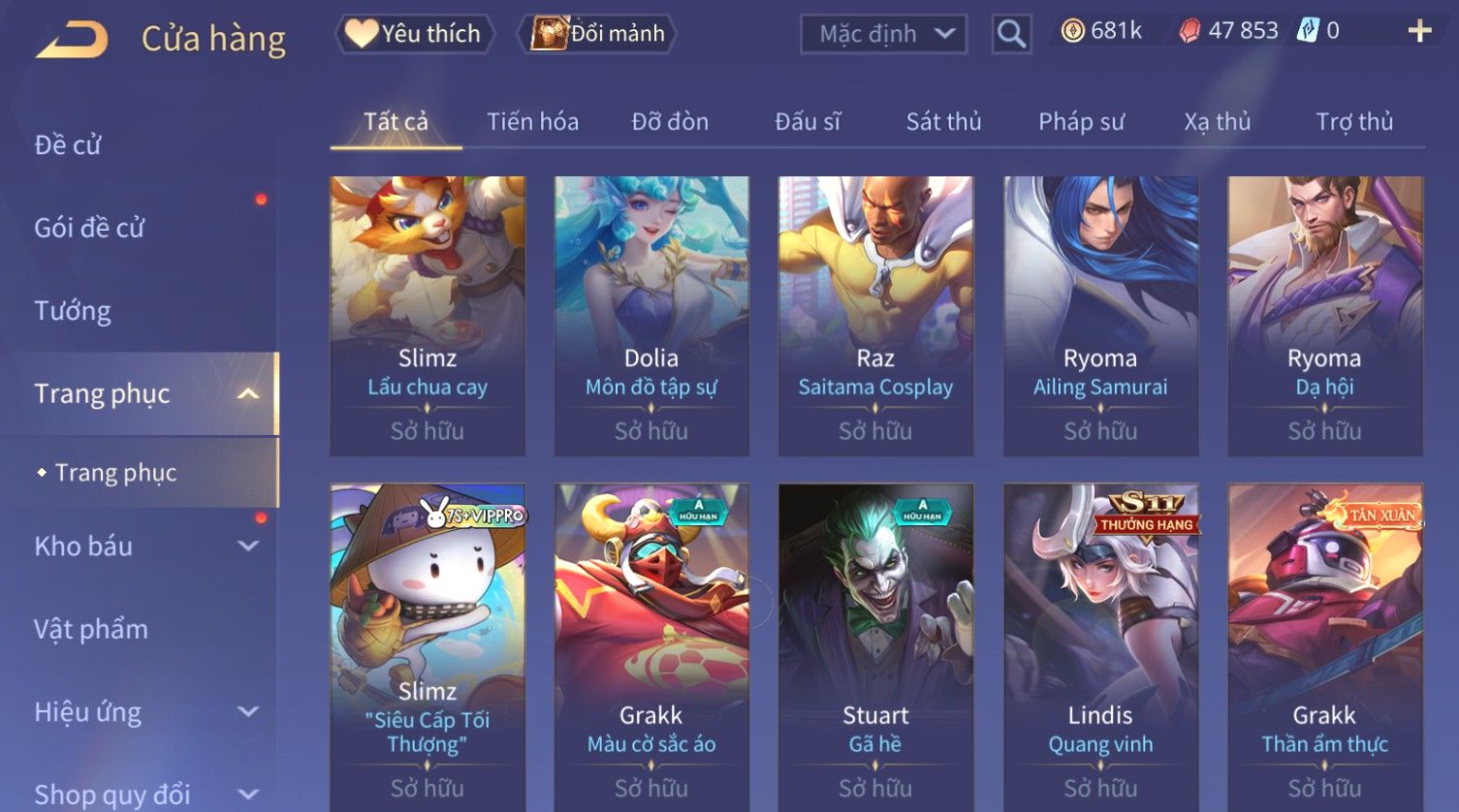Open Yêu thích favorites heart button
Screen dimensions: 1459x812
(x=415, y=34)
